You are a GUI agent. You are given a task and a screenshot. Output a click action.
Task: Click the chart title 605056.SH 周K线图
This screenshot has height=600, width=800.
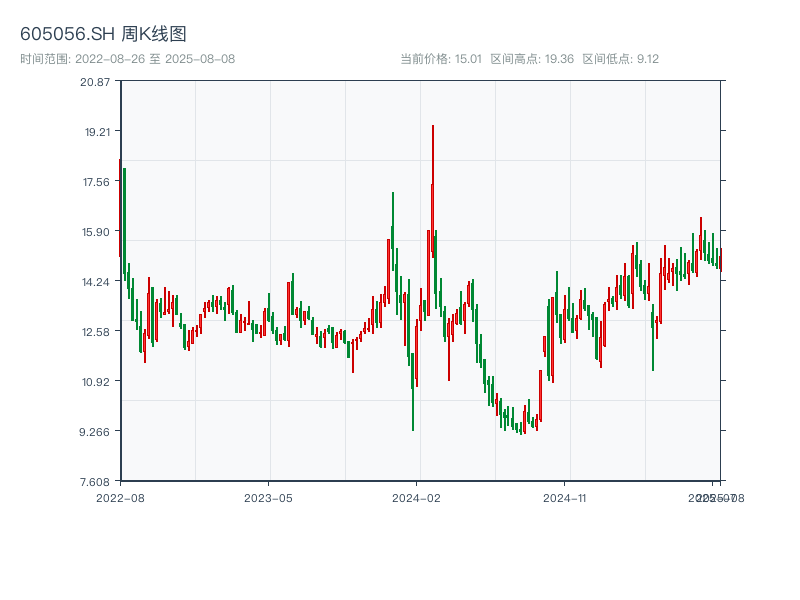[103, 34]
